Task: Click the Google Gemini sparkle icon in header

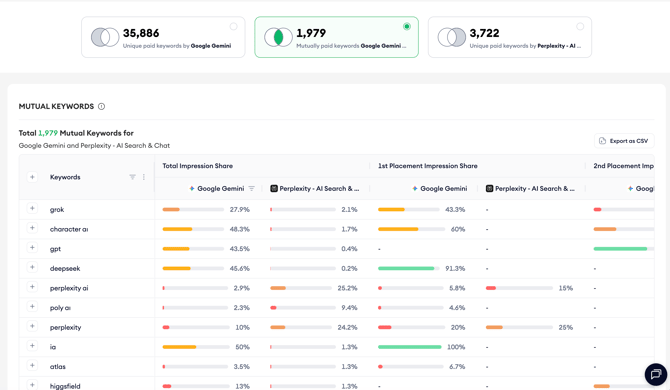Action: click(192, 188)
